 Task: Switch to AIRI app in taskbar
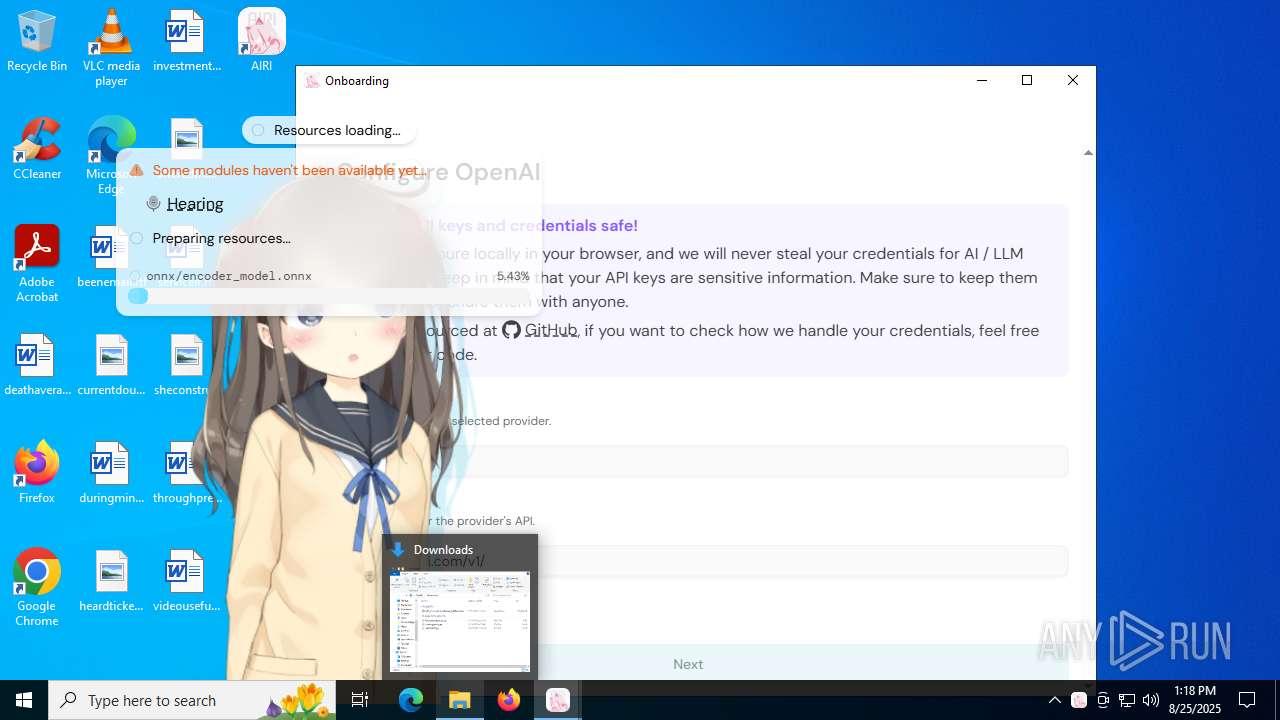point(558,700)
